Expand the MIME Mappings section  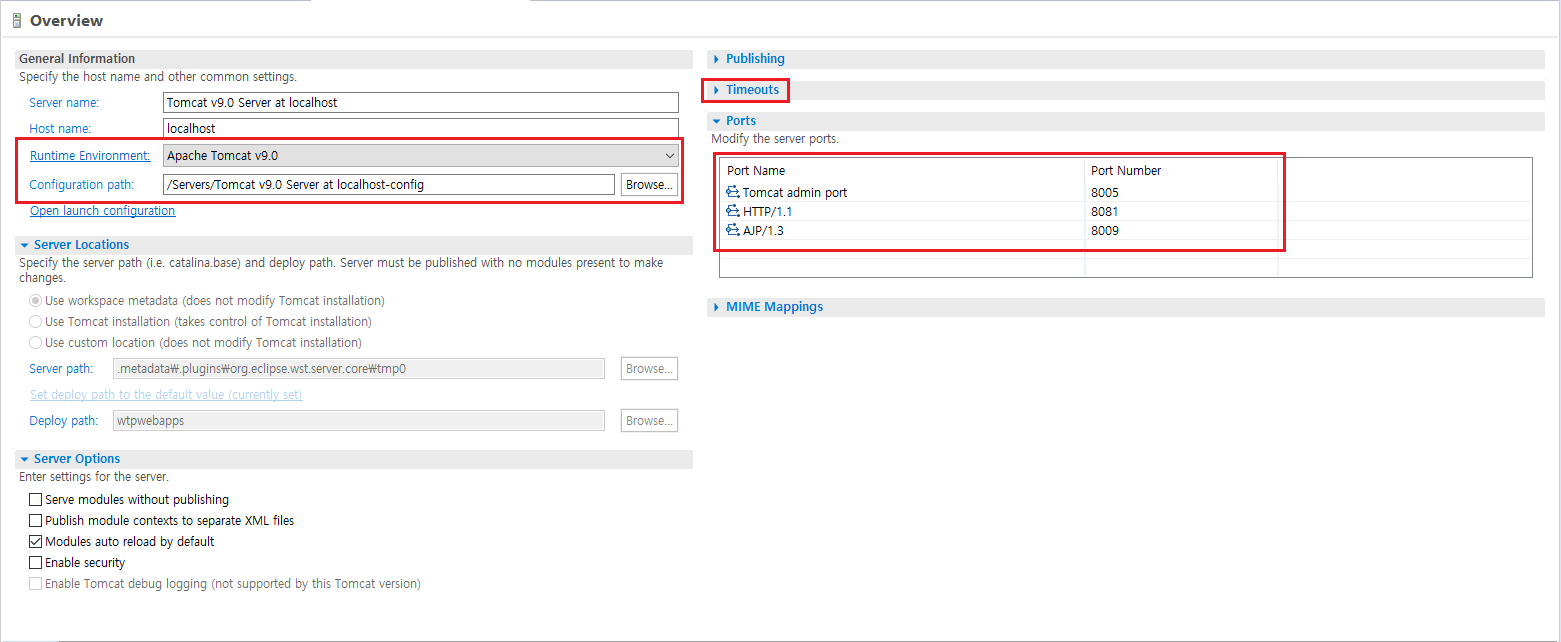tap(716, 307)
